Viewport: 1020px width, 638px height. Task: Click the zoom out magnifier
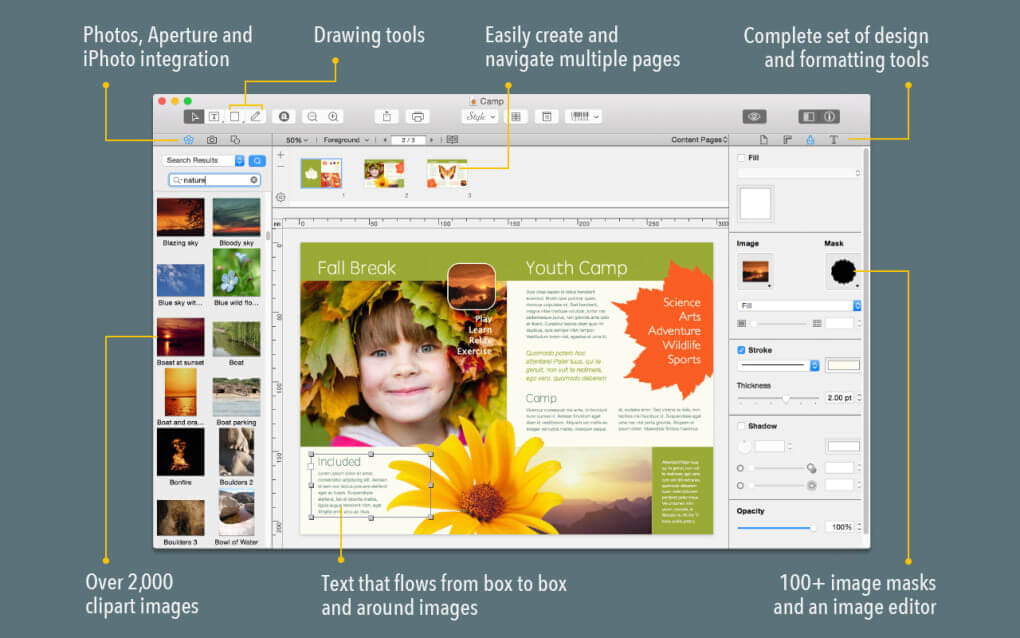pyautogui.click(x=312, y=117)
